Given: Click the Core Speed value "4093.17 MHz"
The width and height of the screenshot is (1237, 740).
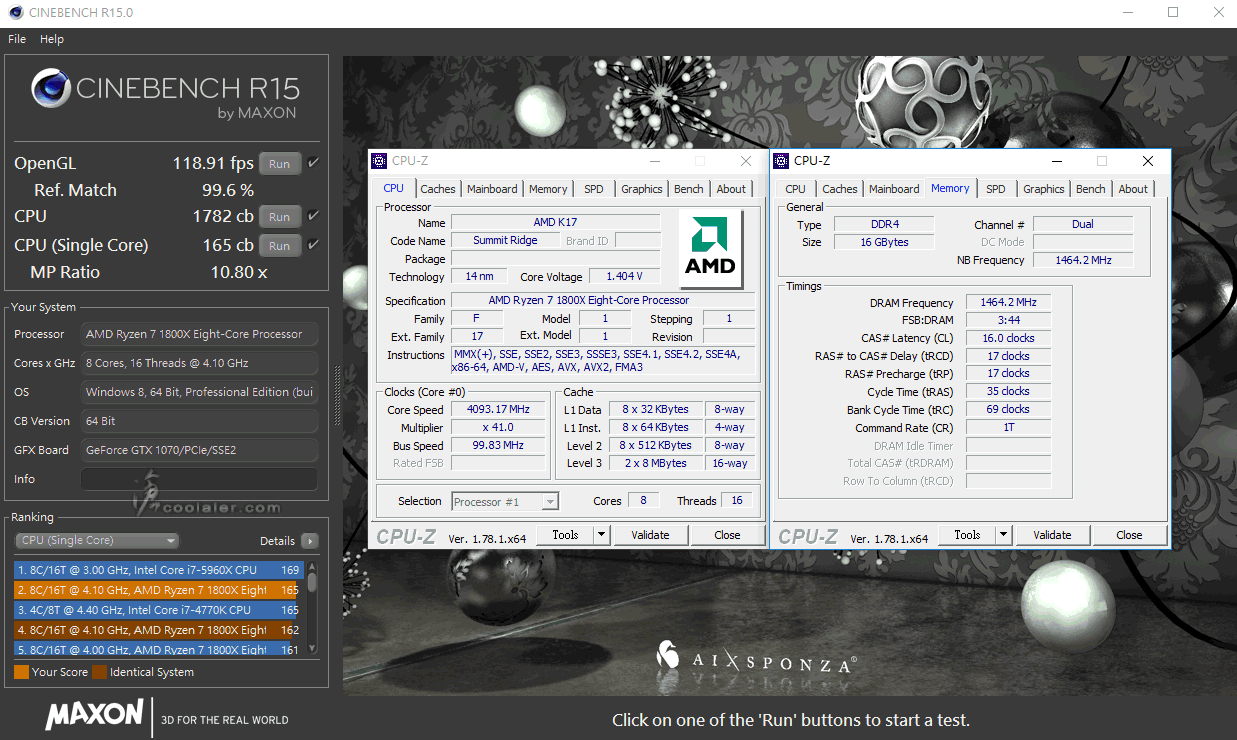Looking at the screenshot, I should [498, 409].
